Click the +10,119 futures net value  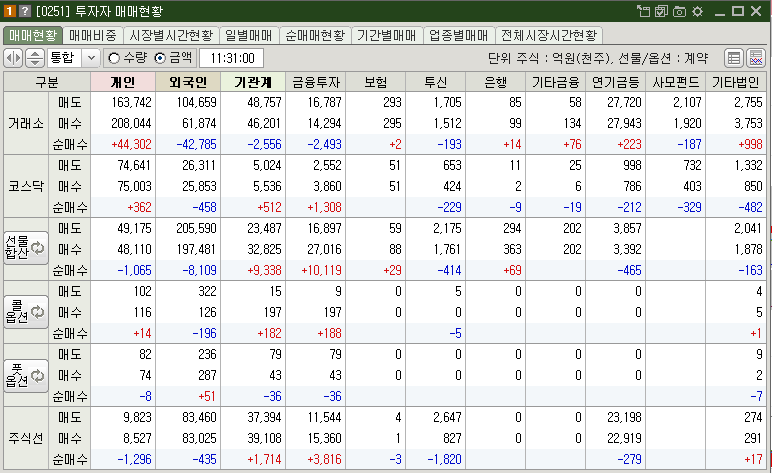322,270
